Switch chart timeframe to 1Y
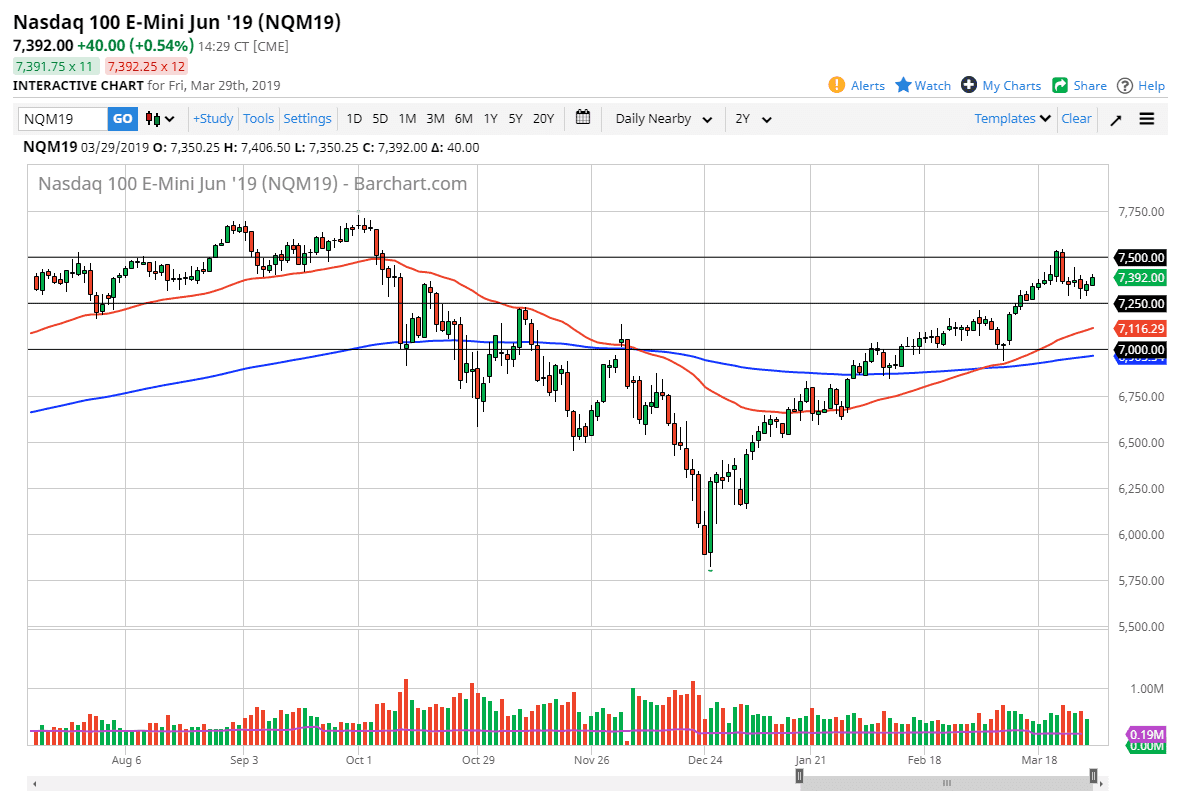The image size is (1181, 795). click(x=490, y=118)
